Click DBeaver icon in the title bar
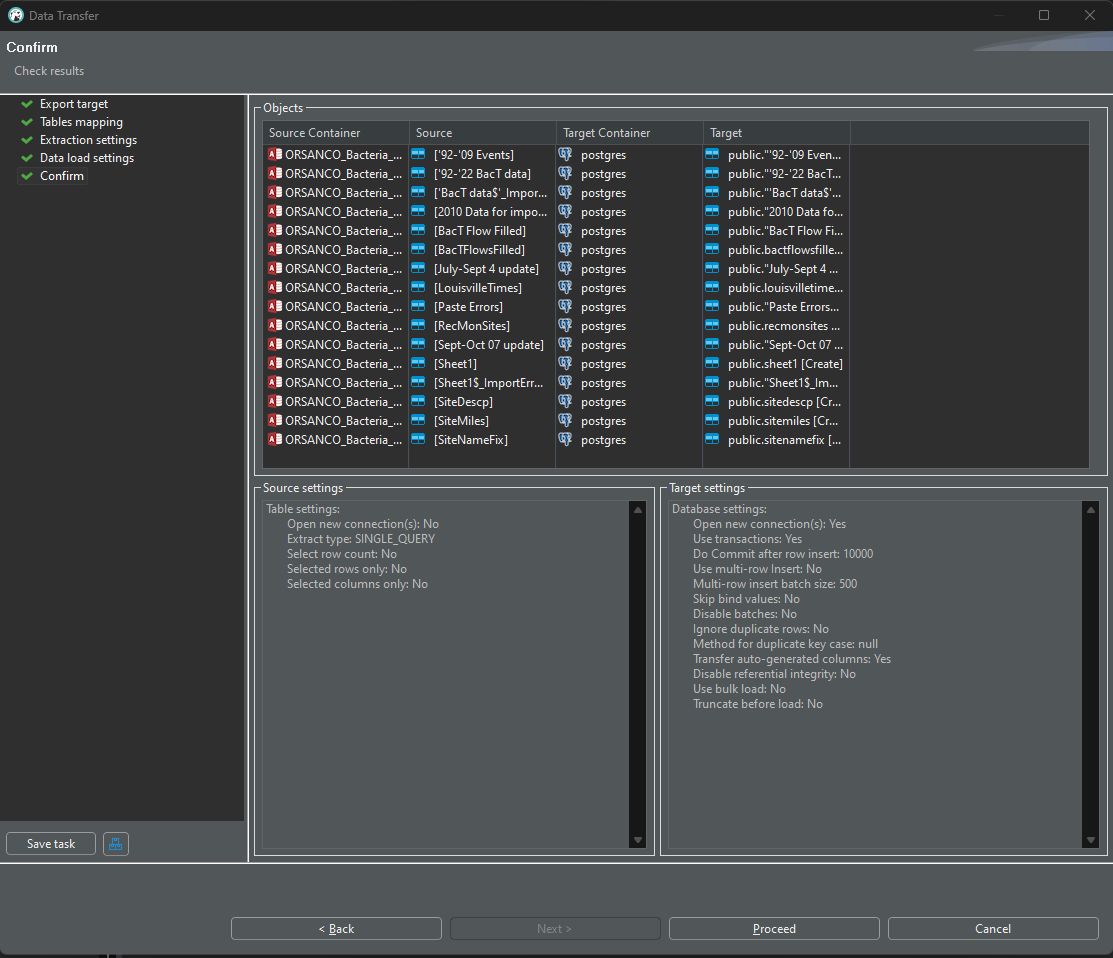Image resolution: width=1113 pixels, height=958 pixels. (15, 15)
